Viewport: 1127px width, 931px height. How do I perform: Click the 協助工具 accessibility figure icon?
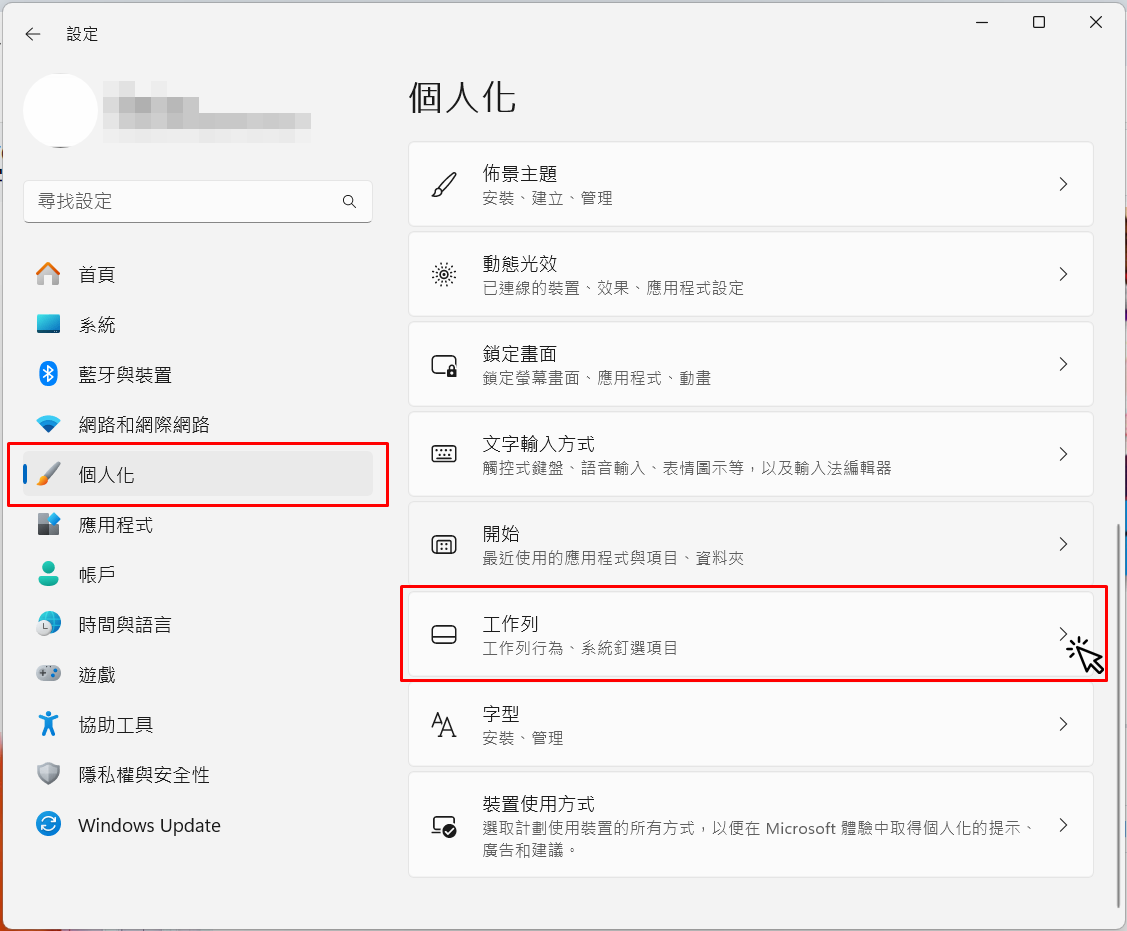(48, 724)
